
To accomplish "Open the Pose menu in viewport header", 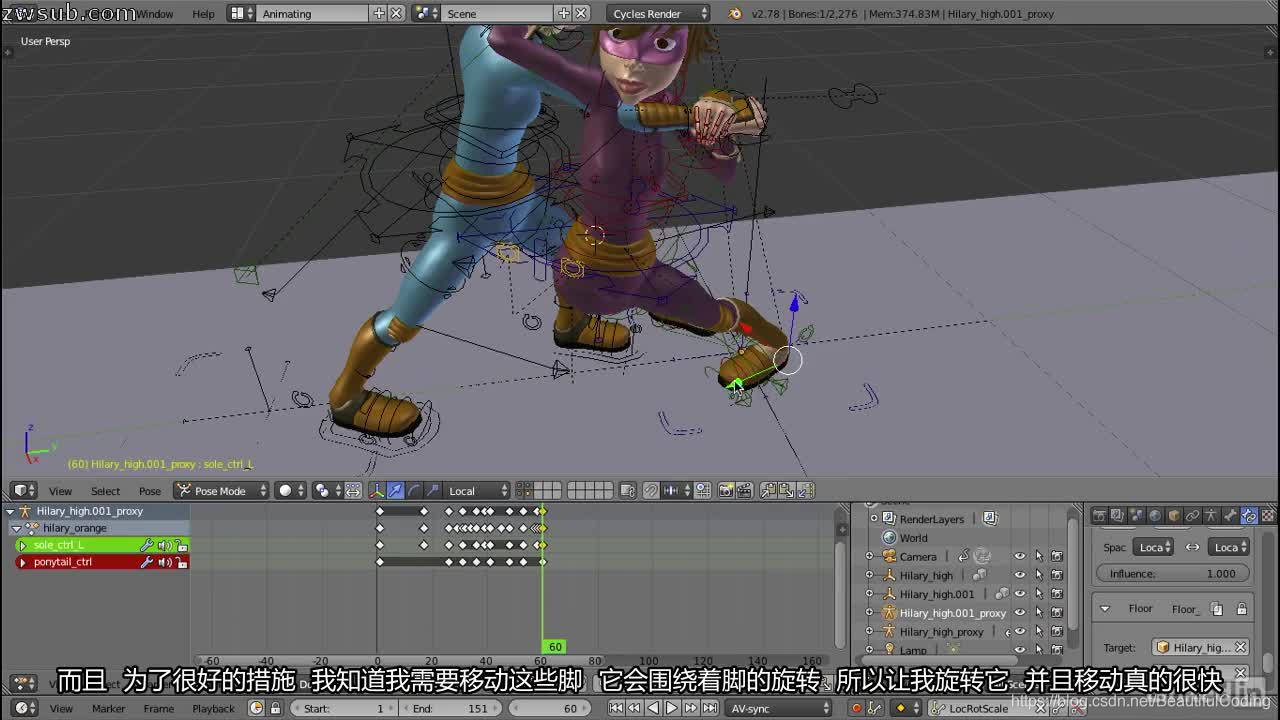I will click(150, 491).
